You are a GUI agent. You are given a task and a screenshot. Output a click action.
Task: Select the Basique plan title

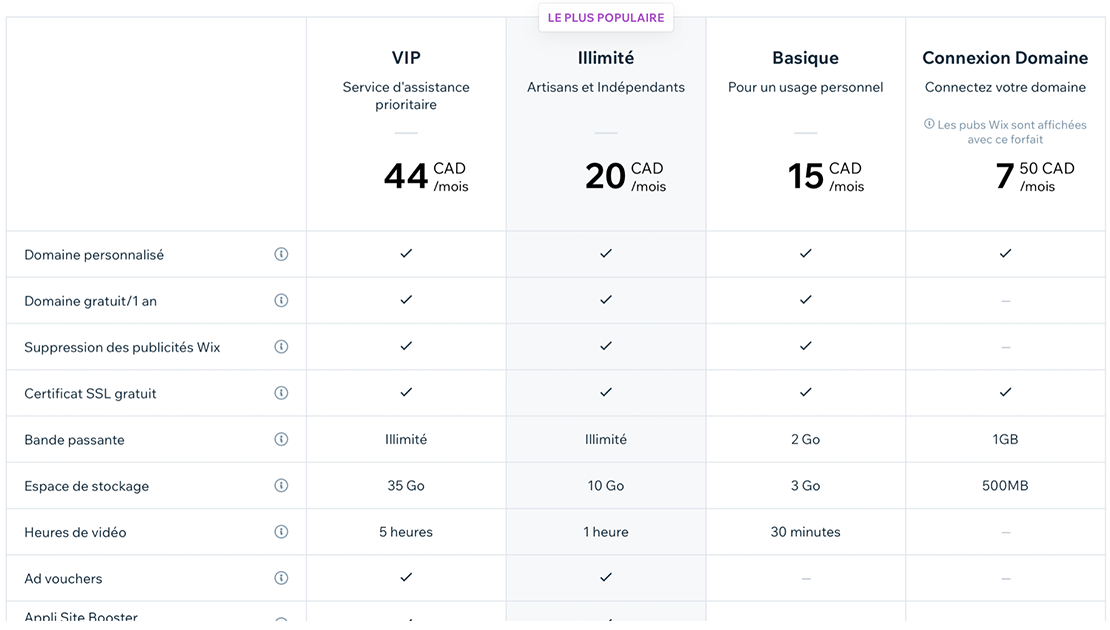tap(806, 58)
